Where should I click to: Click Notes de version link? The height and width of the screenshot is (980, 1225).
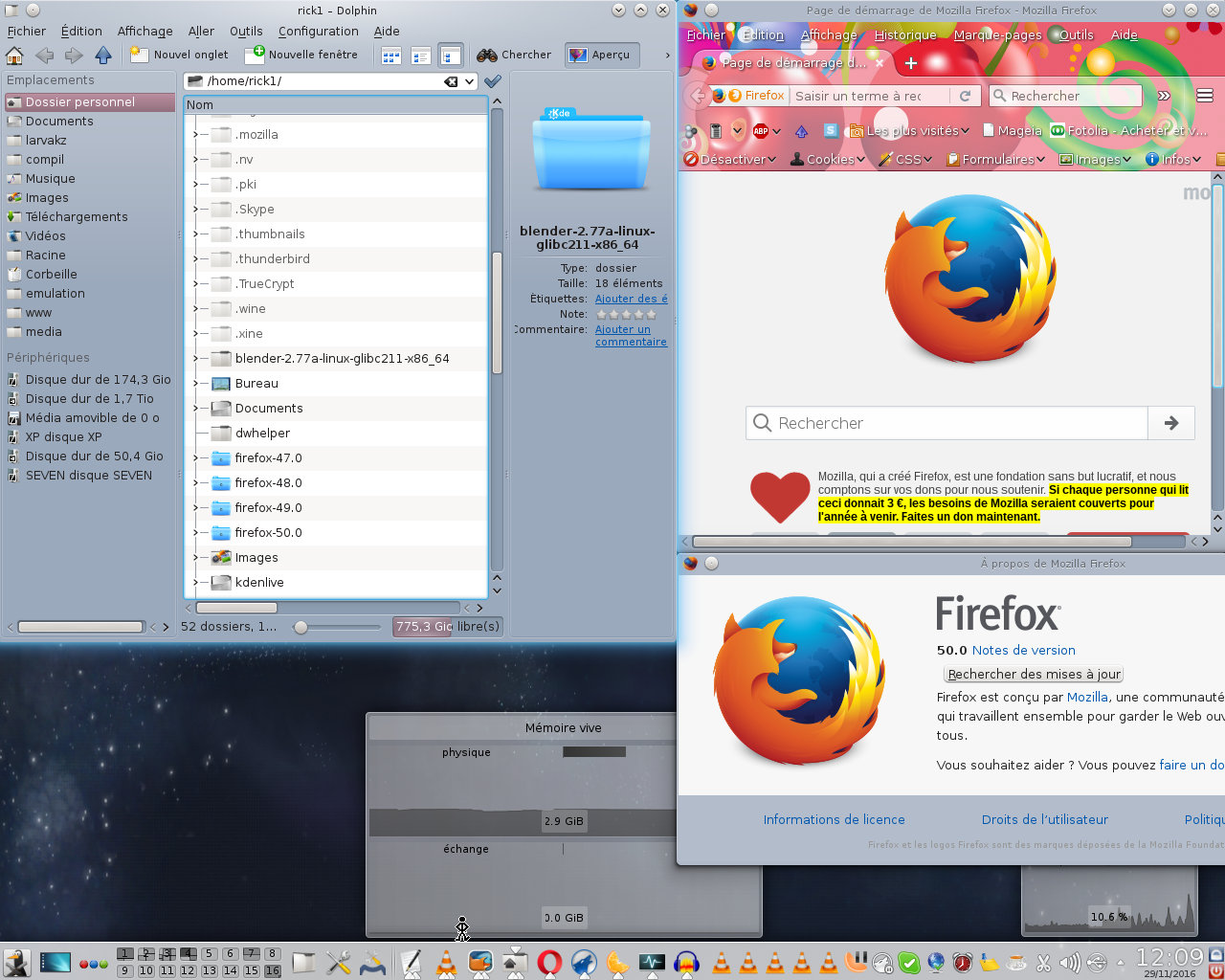(x=1023, y=651)
